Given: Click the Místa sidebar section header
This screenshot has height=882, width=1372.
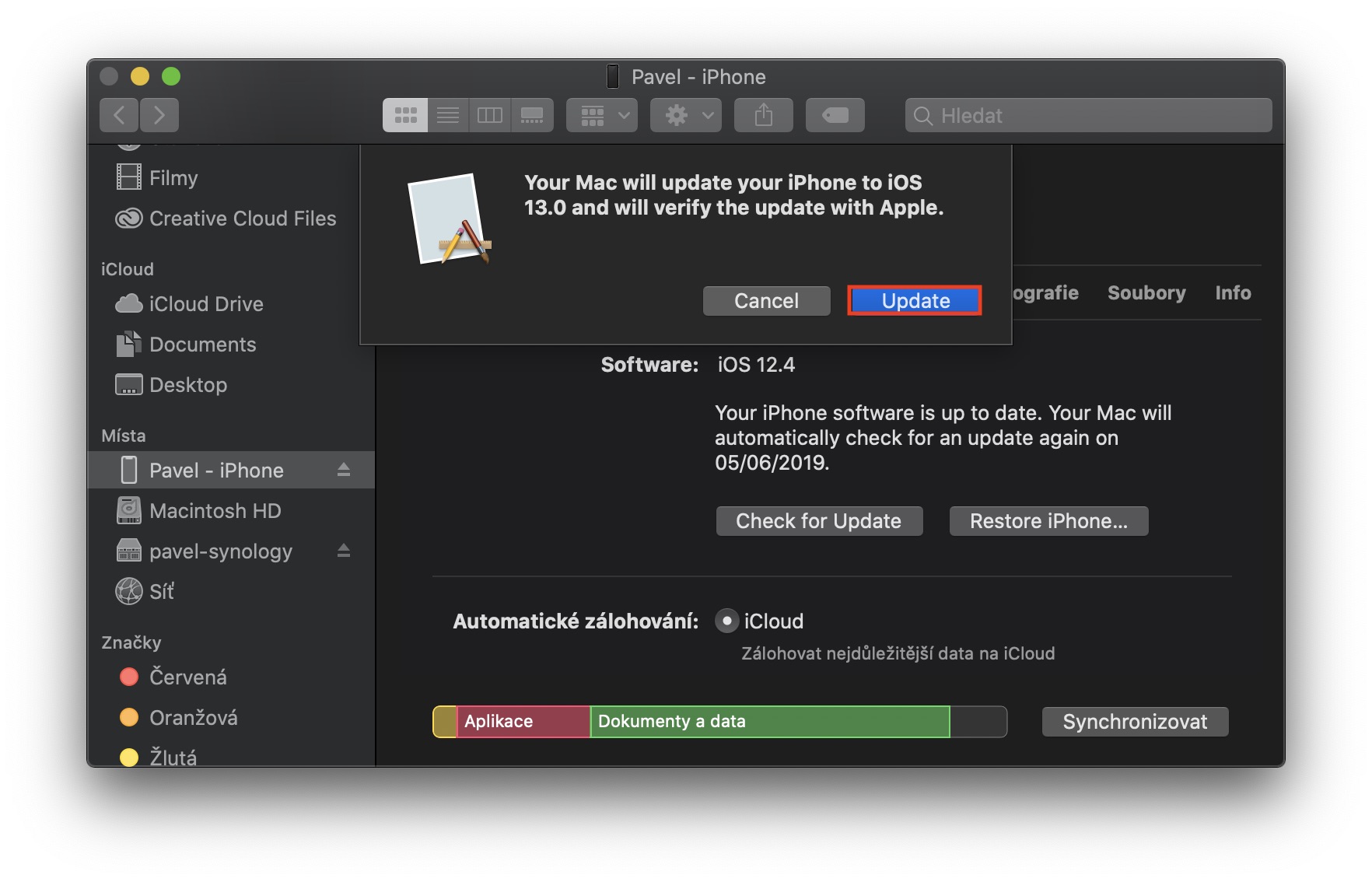Looking at the screenshot, I should 124,436.
